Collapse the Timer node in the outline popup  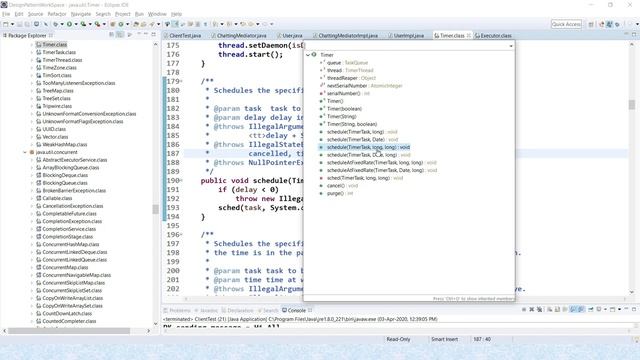[x=308, y=55]
